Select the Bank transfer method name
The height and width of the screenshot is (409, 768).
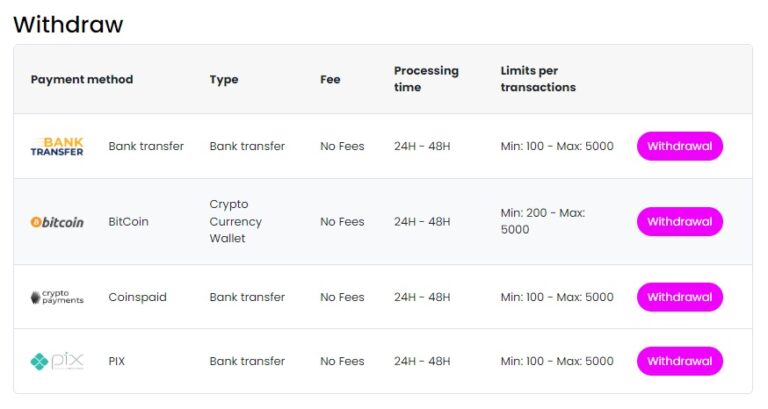coord(146,146)
